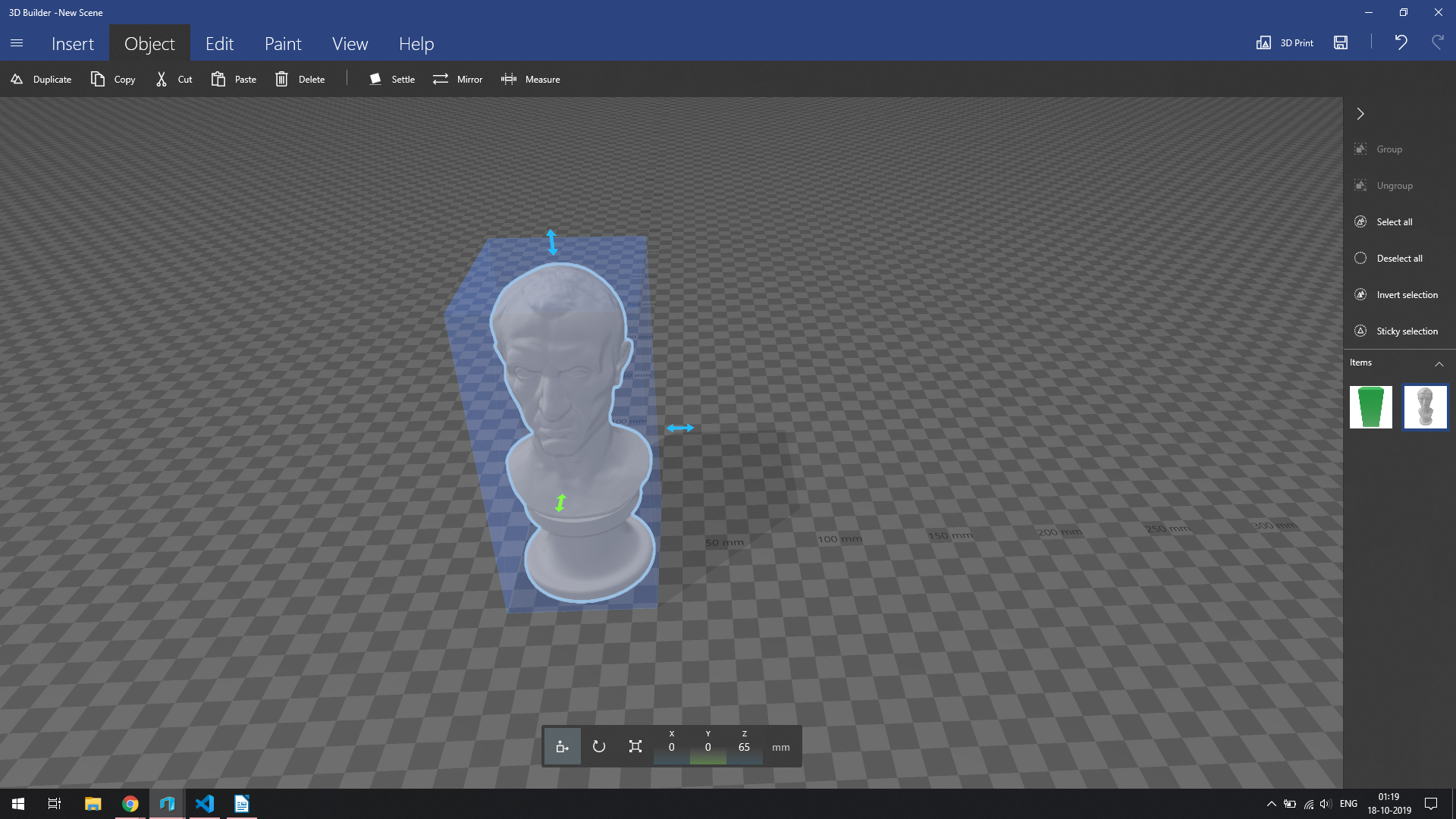Redo the last undone action
This screenshot has height=819, width=1456.
1437,42
